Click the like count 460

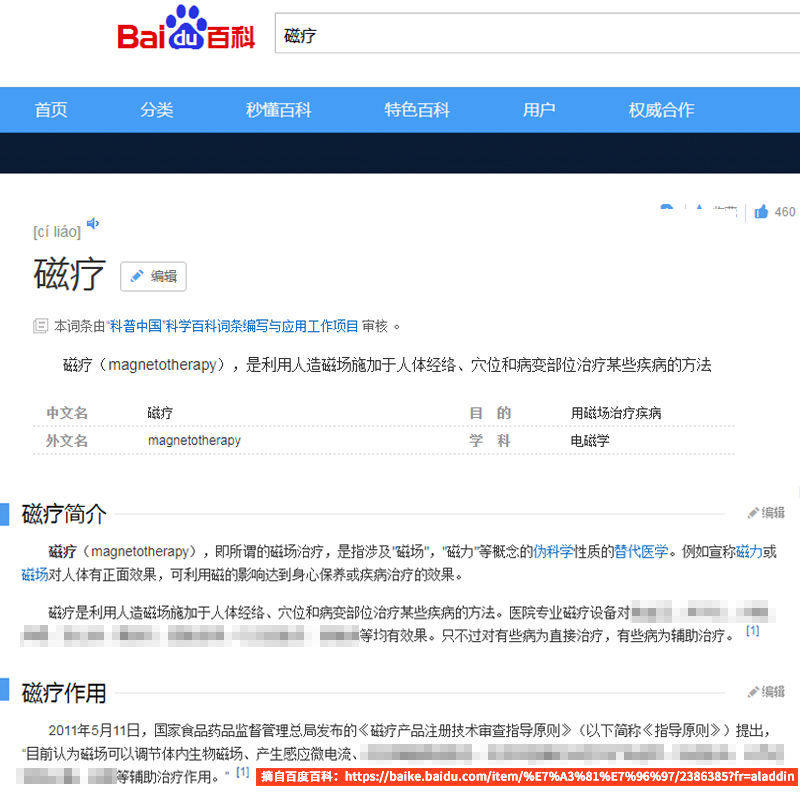coord(785,212)
